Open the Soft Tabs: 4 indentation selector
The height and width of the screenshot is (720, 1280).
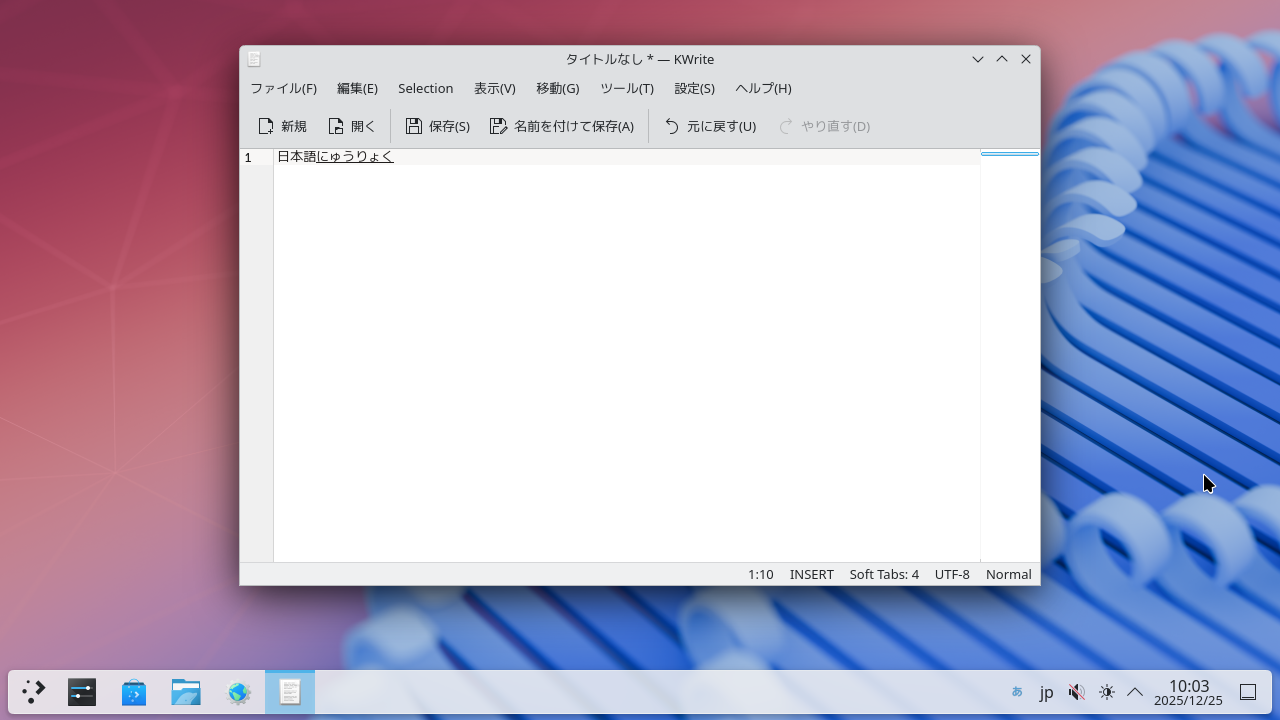(x=884, y=574)
